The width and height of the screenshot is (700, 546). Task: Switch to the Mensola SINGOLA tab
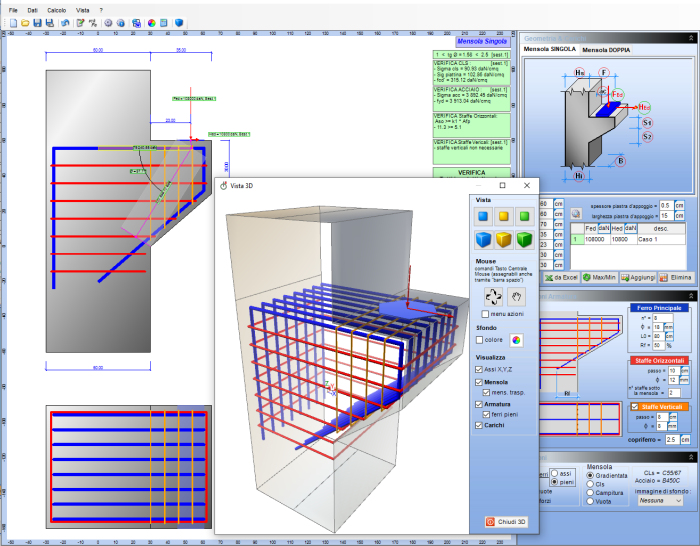click(x=550, y=49)
